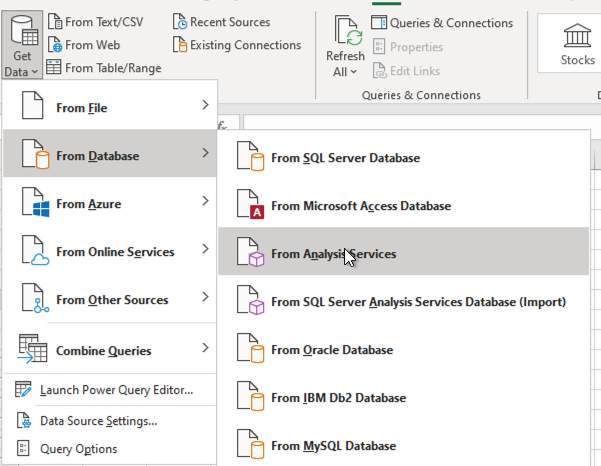This screenshot has width=601, height=466.
Task: Expand the From File submenu arrow
Action: [205, 105]
